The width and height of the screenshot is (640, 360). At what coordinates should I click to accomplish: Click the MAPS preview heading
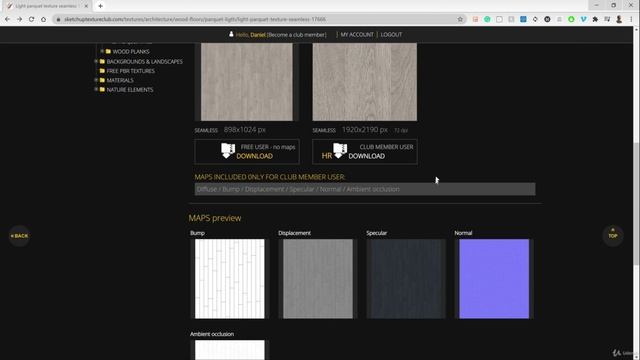tap(215, 218)
